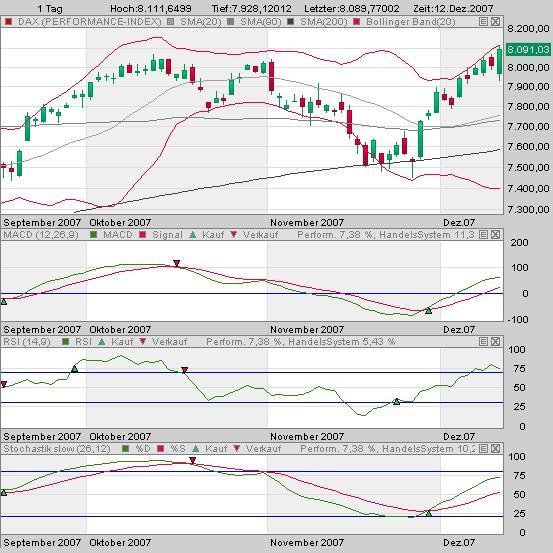This screenshot has height=553, width=553.
Task: Click the red Signal legend swatch
Action: coord(142,235)
